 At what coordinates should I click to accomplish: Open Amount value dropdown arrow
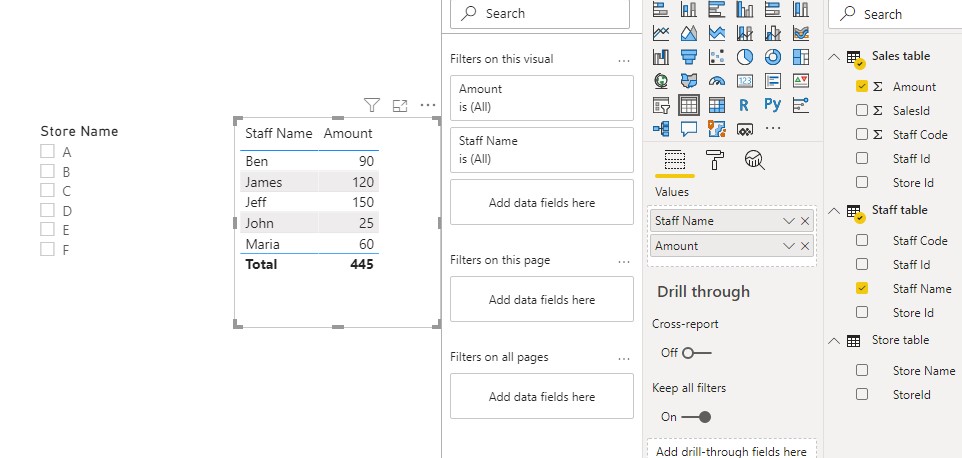click(x=788, y=246)
